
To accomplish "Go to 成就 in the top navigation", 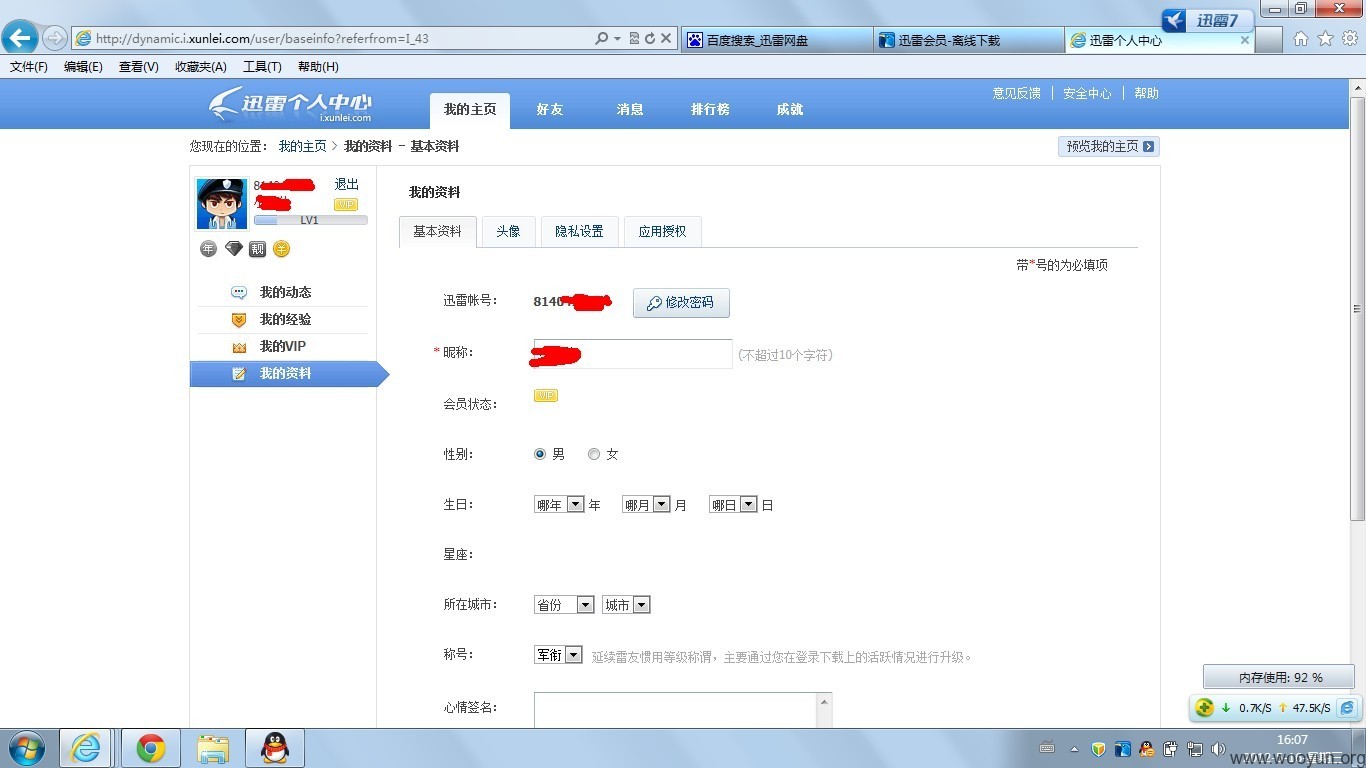I will 790,109.
